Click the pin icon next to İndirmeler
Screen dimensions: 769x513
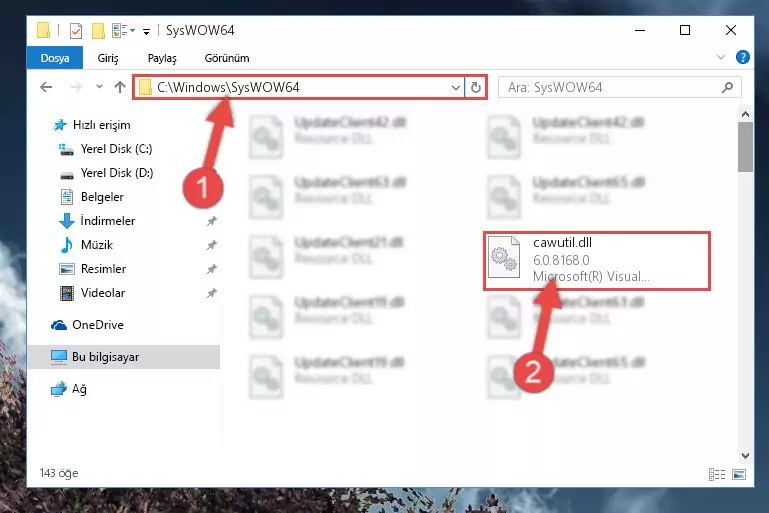pos(211,221)
